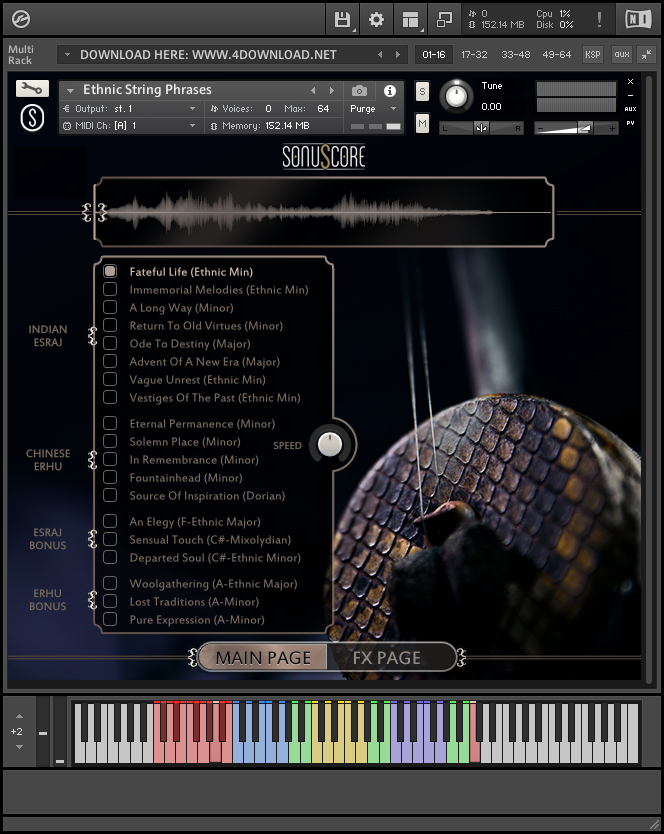Click the Native Instruments NI logo
Screen dimensions: 664x834
(637, 20)
